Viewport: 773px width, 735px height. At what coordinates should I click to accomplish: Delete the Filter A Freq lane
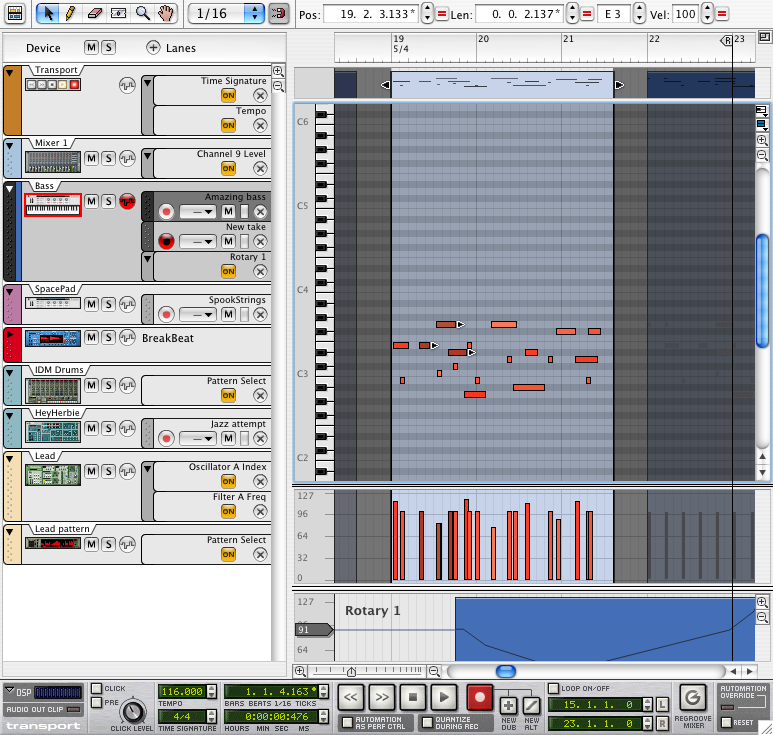click(260, 511)
